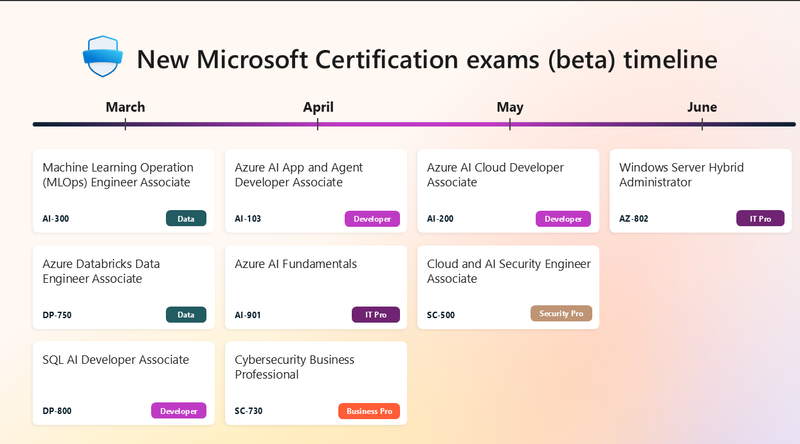Click the tan Security Pro tag
This screenshot has height=444, width=800.
coord(561,314)
